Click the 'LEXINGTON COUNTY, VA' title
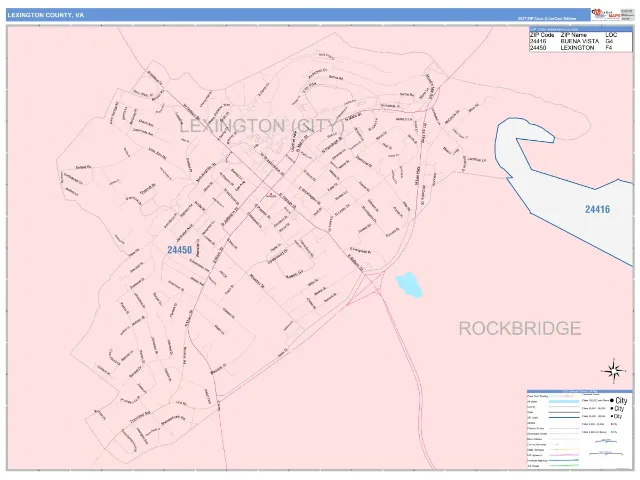This screenshot has width=640, height=480. click(x=46, y=15)
